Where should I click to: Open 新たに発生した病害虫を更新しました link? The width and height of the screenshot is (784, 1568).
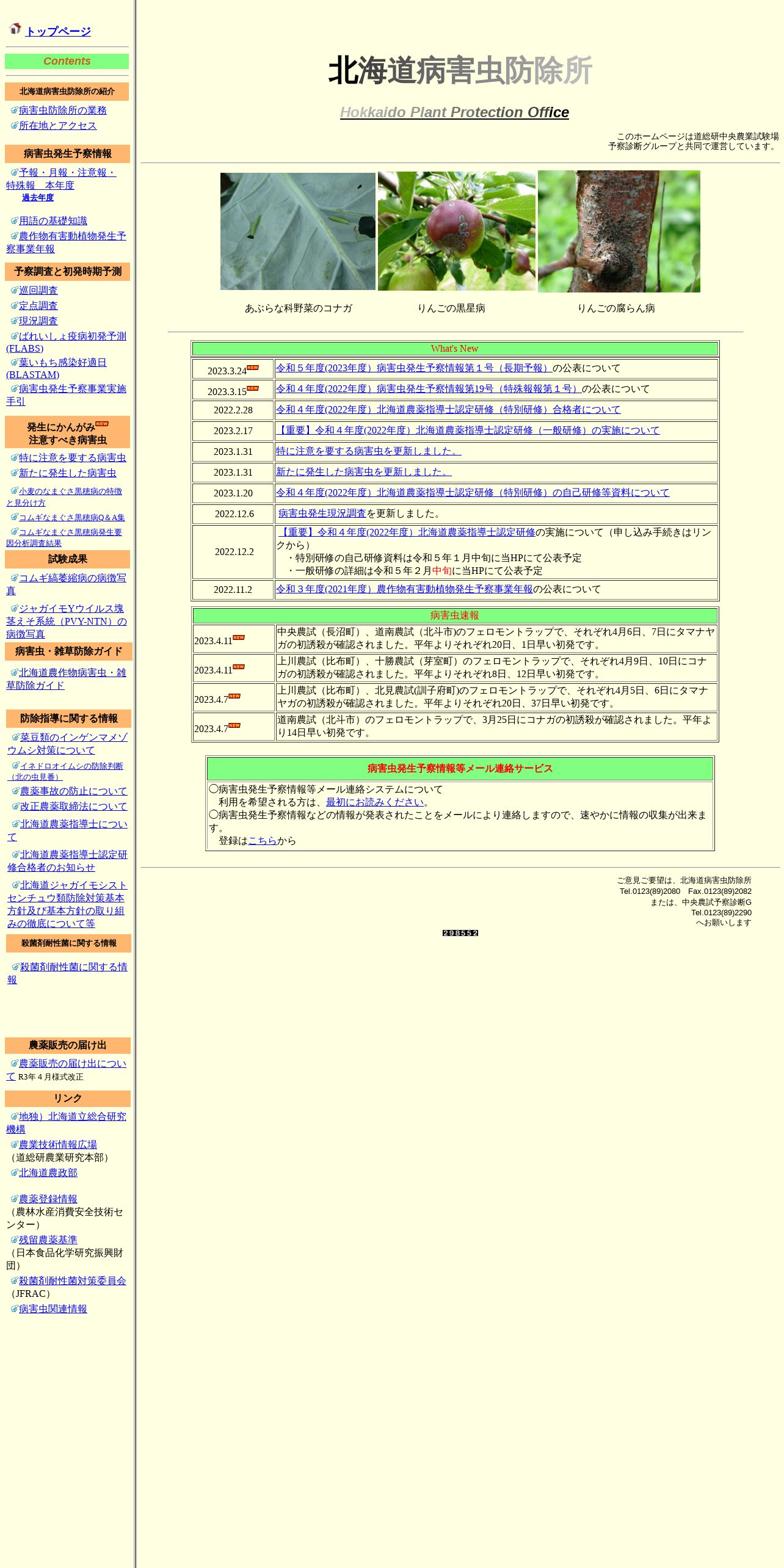364,472
